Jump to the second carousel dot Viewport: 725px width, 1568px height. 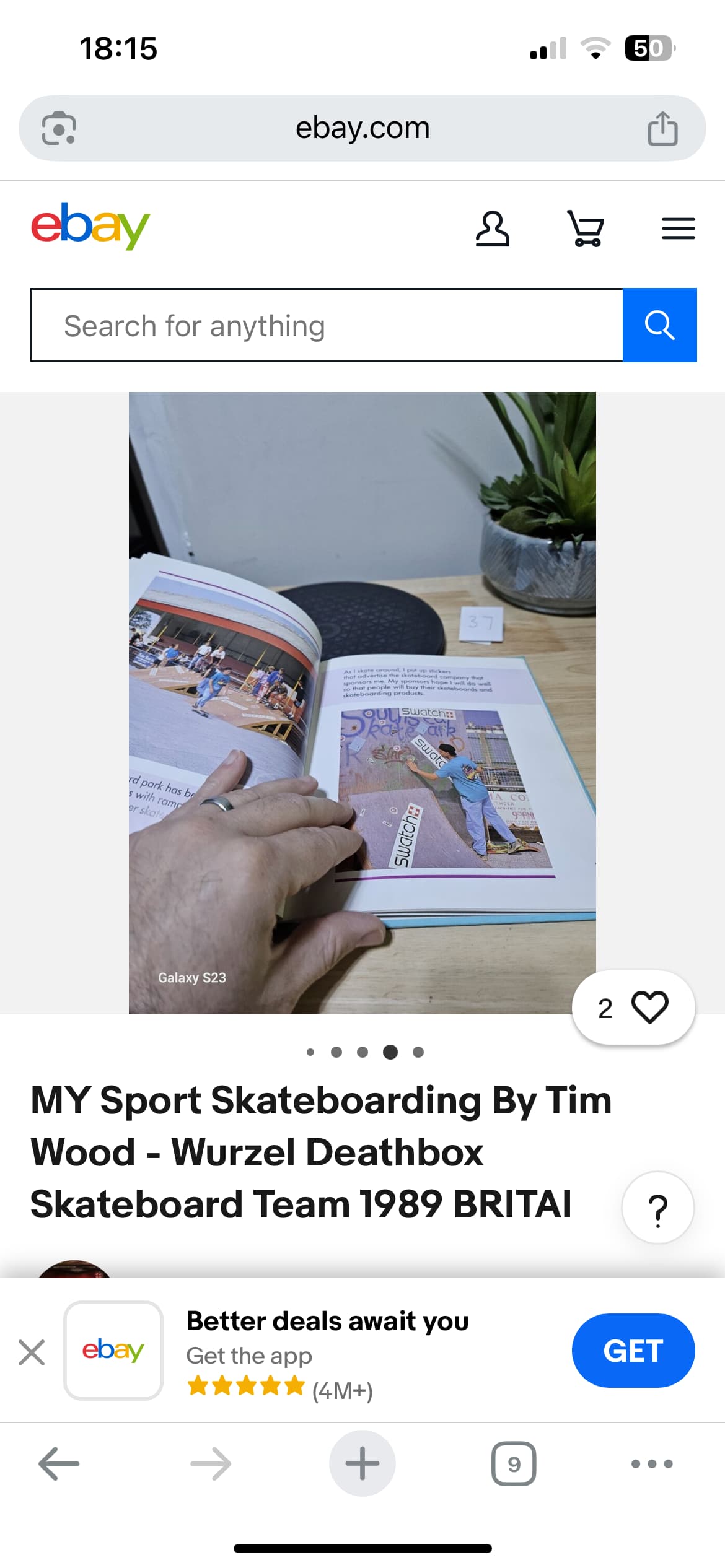point(336,1052)
